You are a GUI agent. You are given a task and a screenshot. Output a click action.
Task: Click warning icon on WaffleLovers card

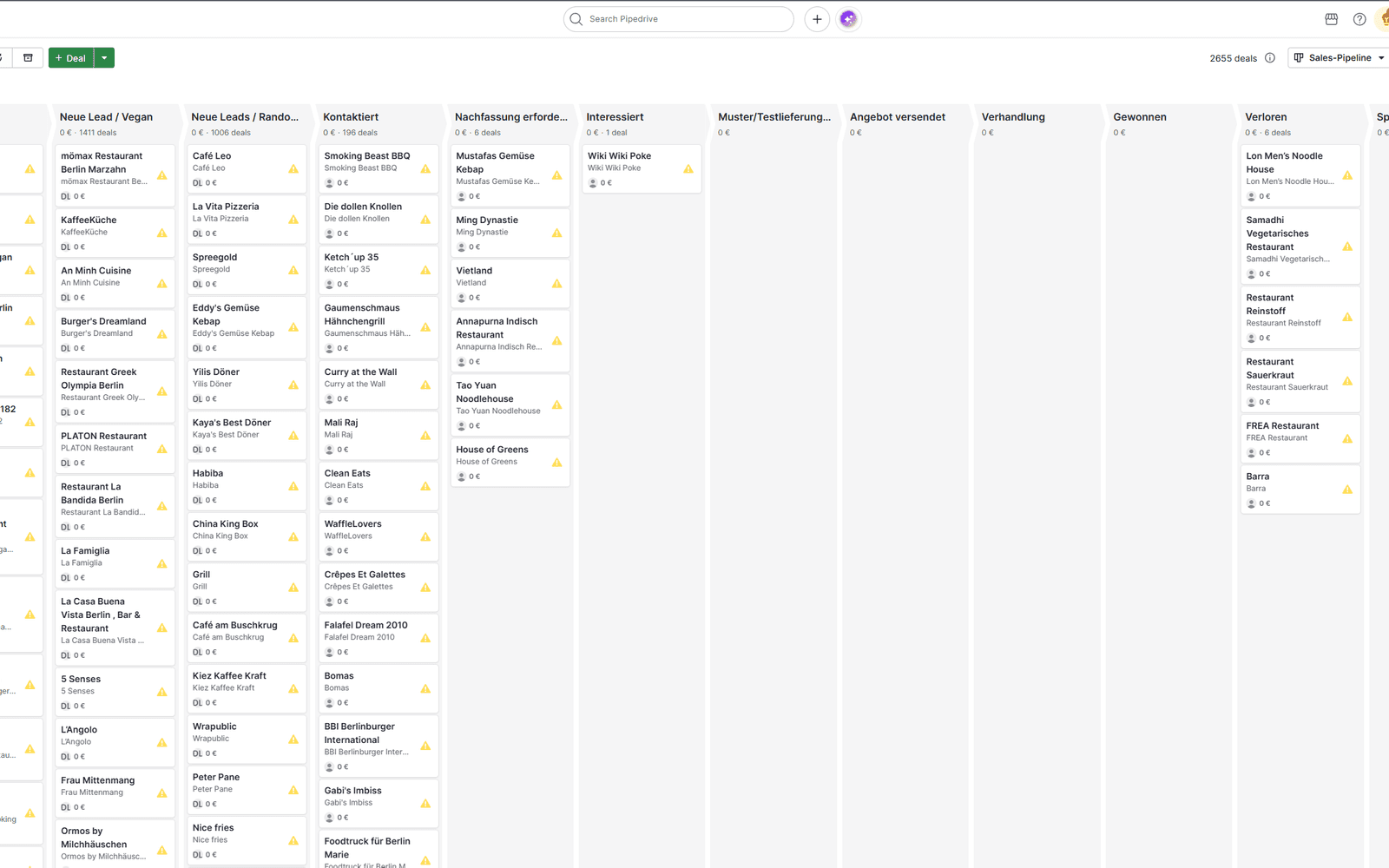[425, 536]
